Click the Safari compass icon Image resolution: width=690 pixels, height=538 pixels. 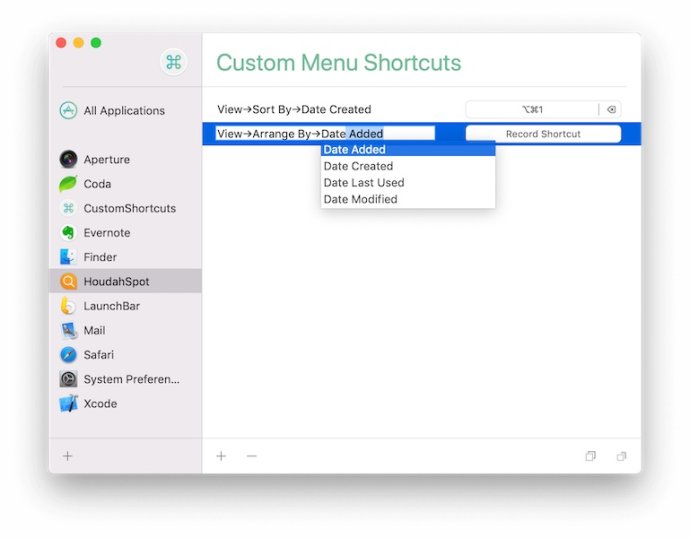coord(68,355)
